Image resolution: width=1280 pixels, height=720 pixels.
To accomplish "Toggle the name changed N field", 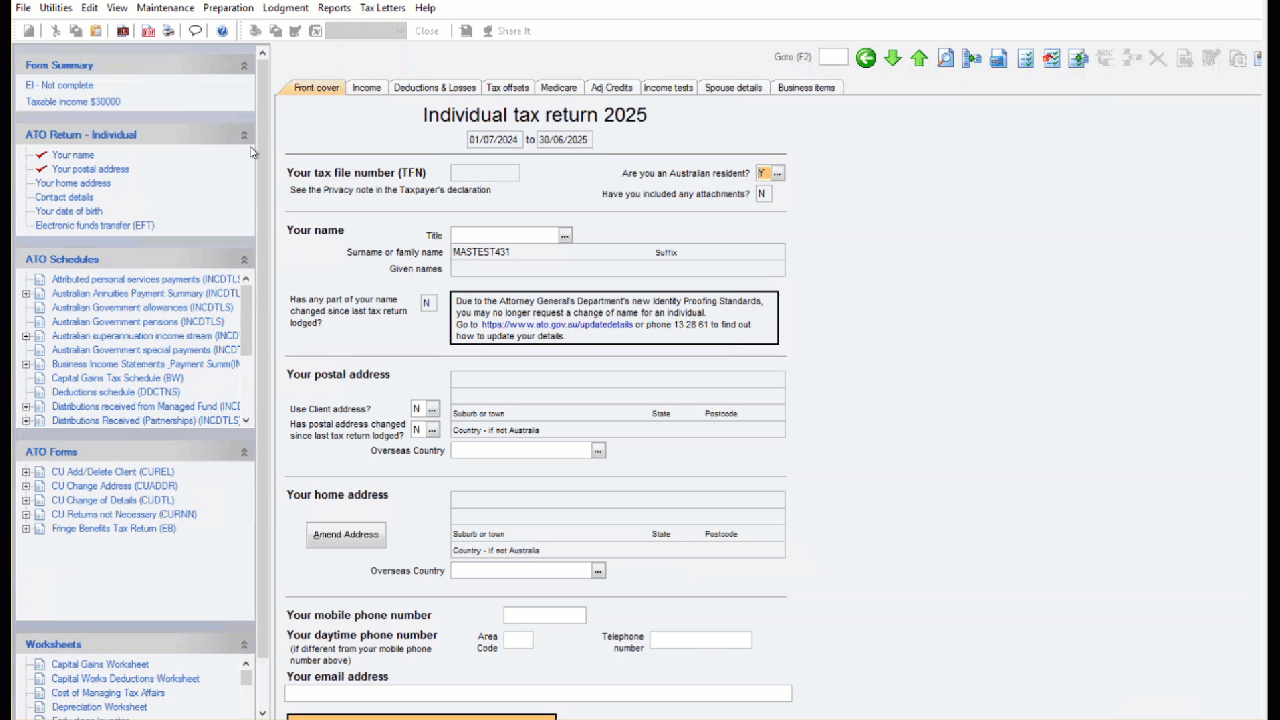I will [428, 303].
